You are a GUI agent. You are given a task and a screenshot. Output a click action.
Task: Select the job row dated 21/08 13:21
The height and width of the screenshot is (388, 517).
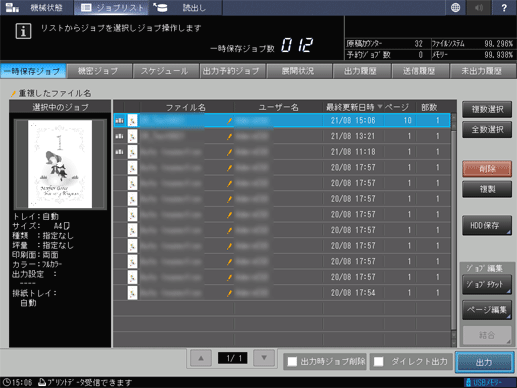pyautogui.click(x=282, y=136)
